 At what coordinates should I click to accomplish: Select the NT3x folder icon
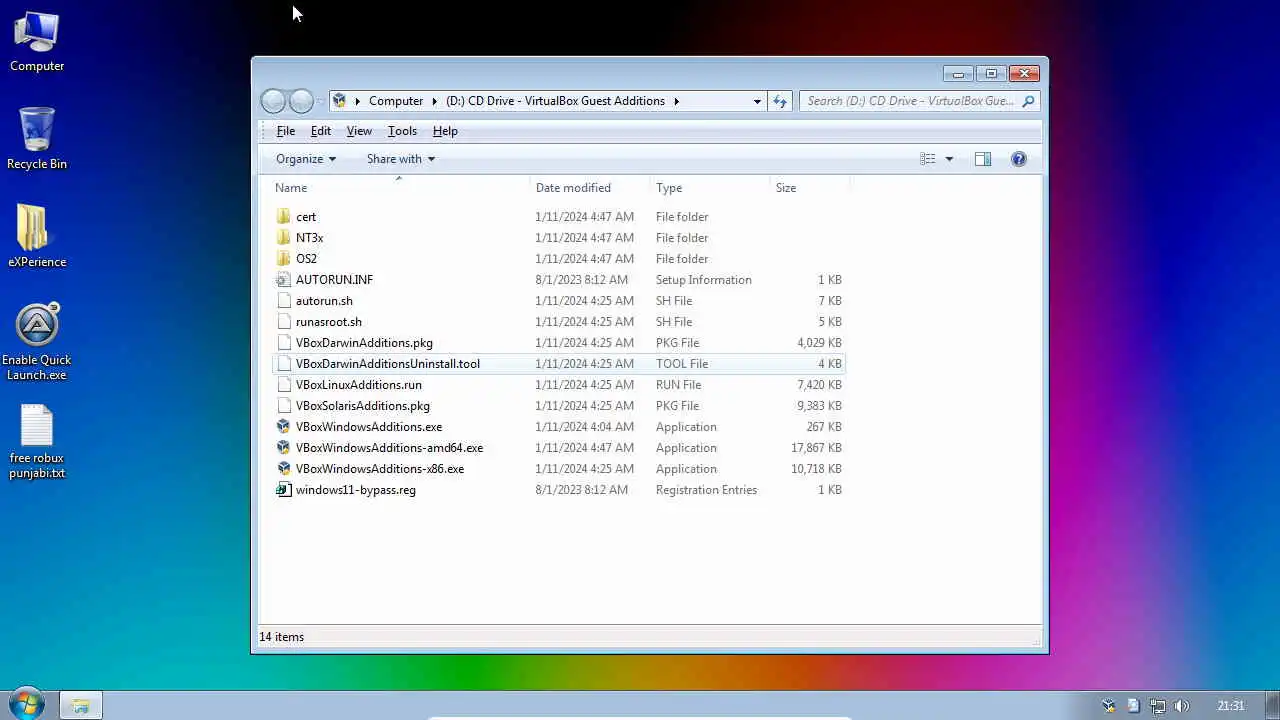(284, 238)
